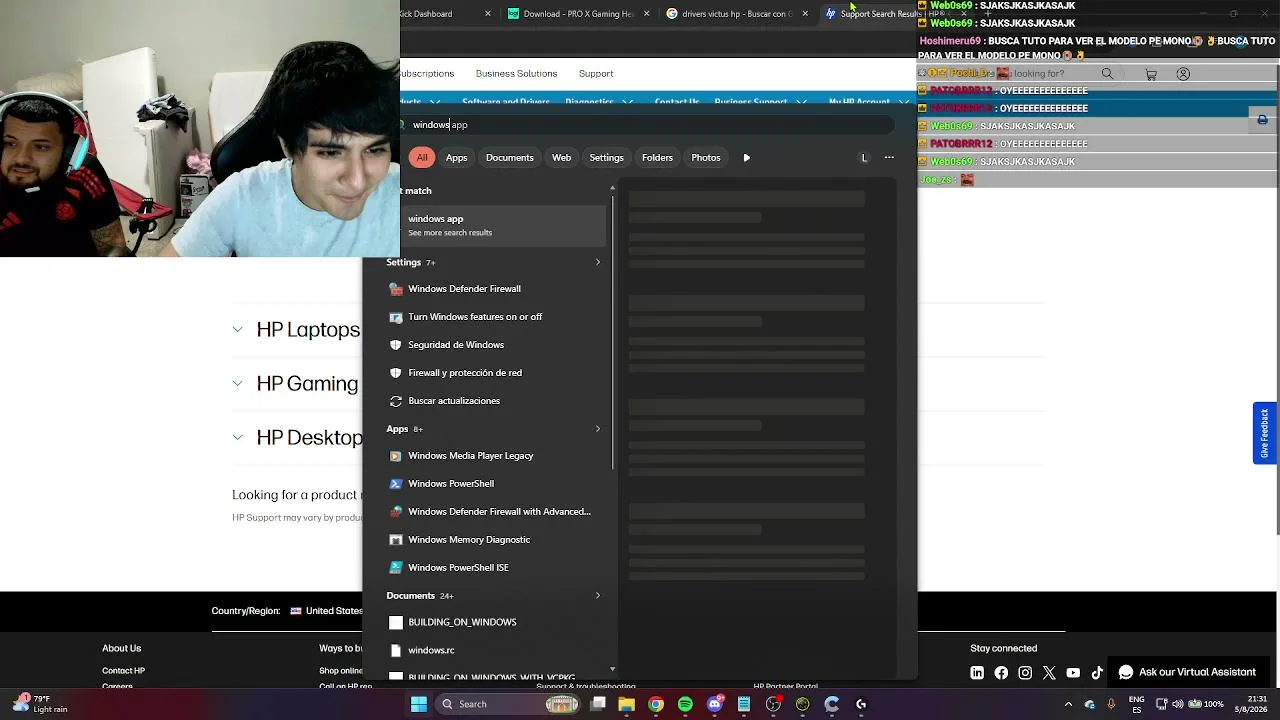Expand the Settings results group
The height and width of the screenshot is (720, 1280).
pos(598,263)
